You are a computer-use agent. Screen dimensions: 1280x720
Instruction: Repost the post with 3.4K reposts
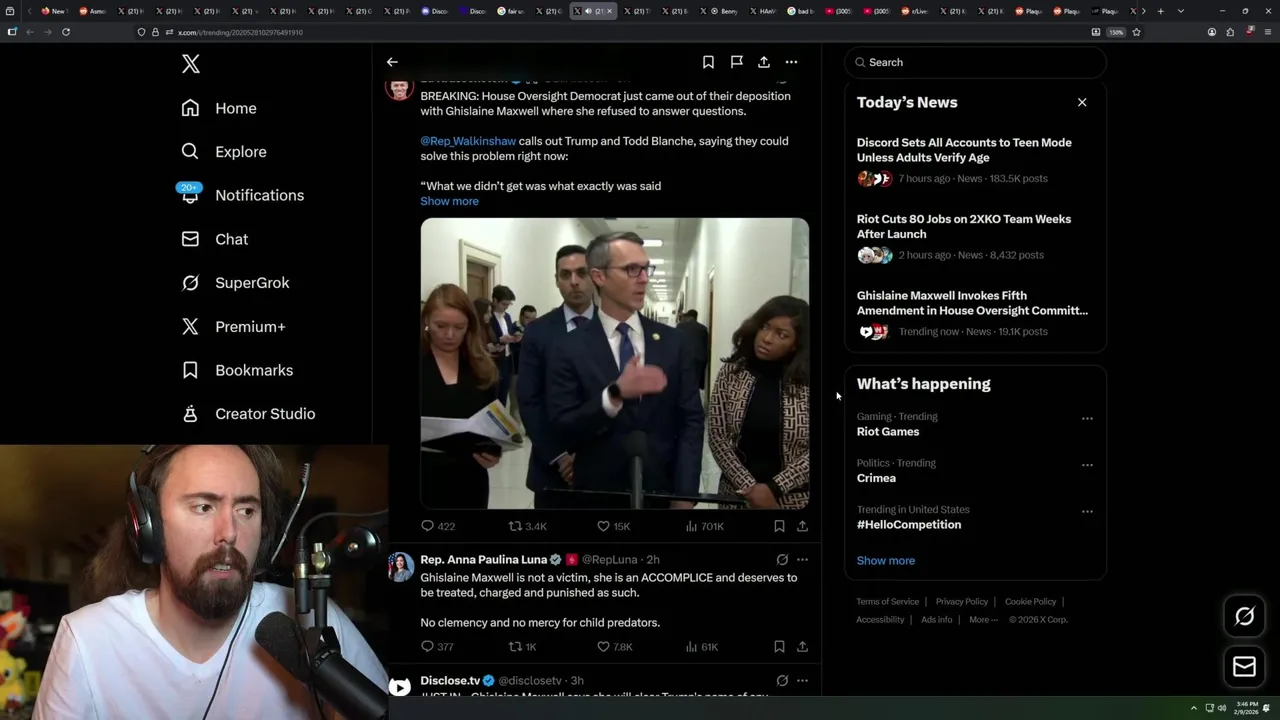pyautogui.click(x=527, y=526)
